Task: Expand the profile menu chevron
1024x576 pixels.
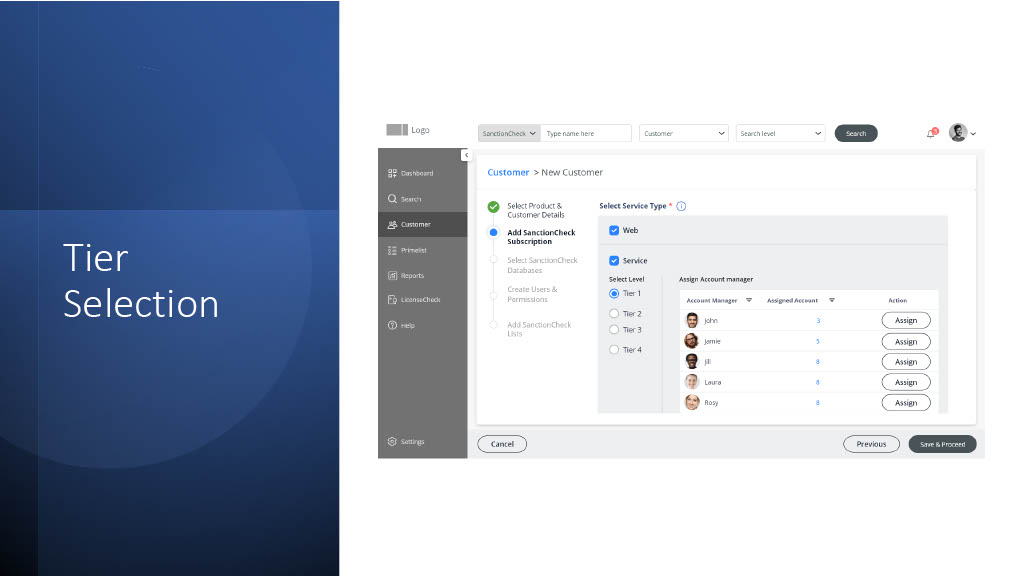Action: coord(973,134)
